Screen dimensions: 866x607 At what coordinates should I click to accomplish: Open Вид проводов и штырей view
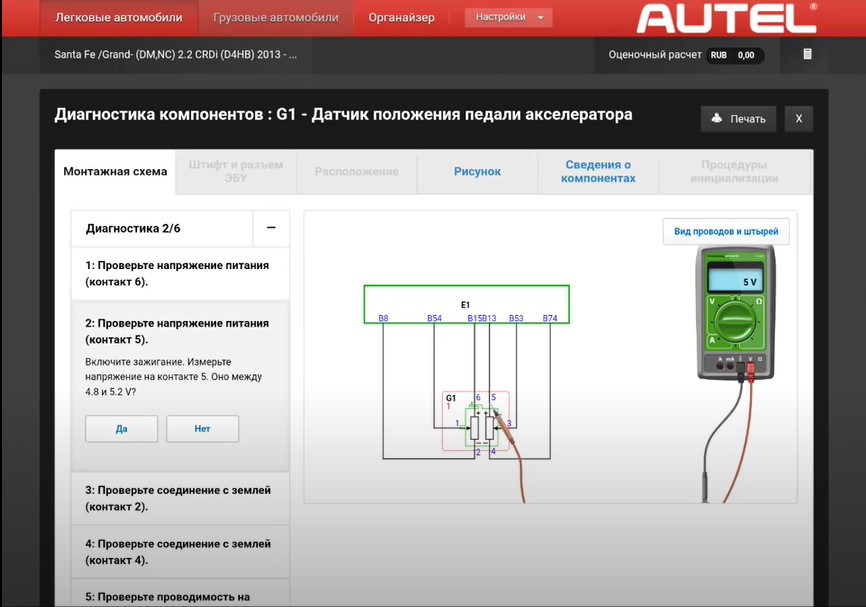[x=726, y=231]
